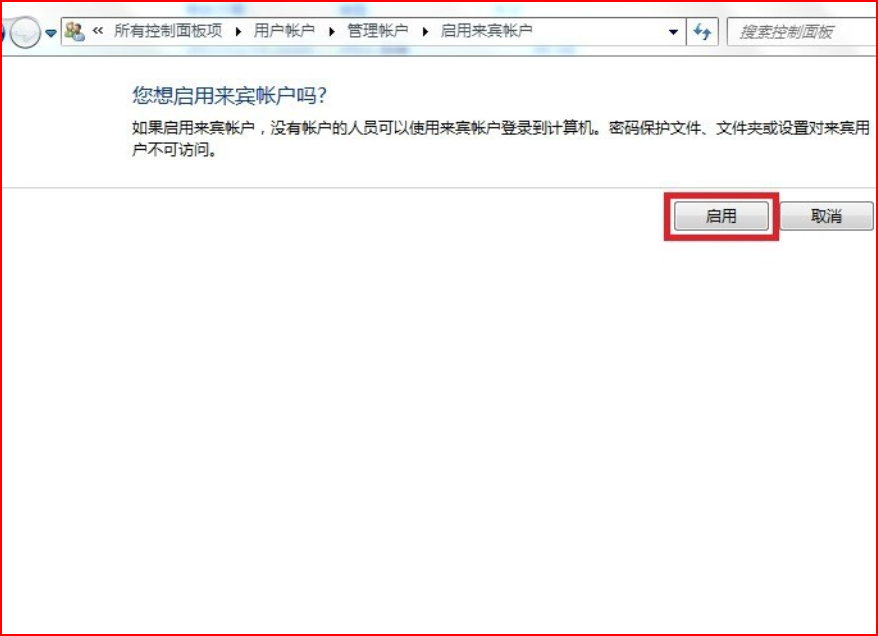The width and height of the screenshot is (878, 636).
Task: Click the Forward navigation arrow button
Action: tap(25, 33)
